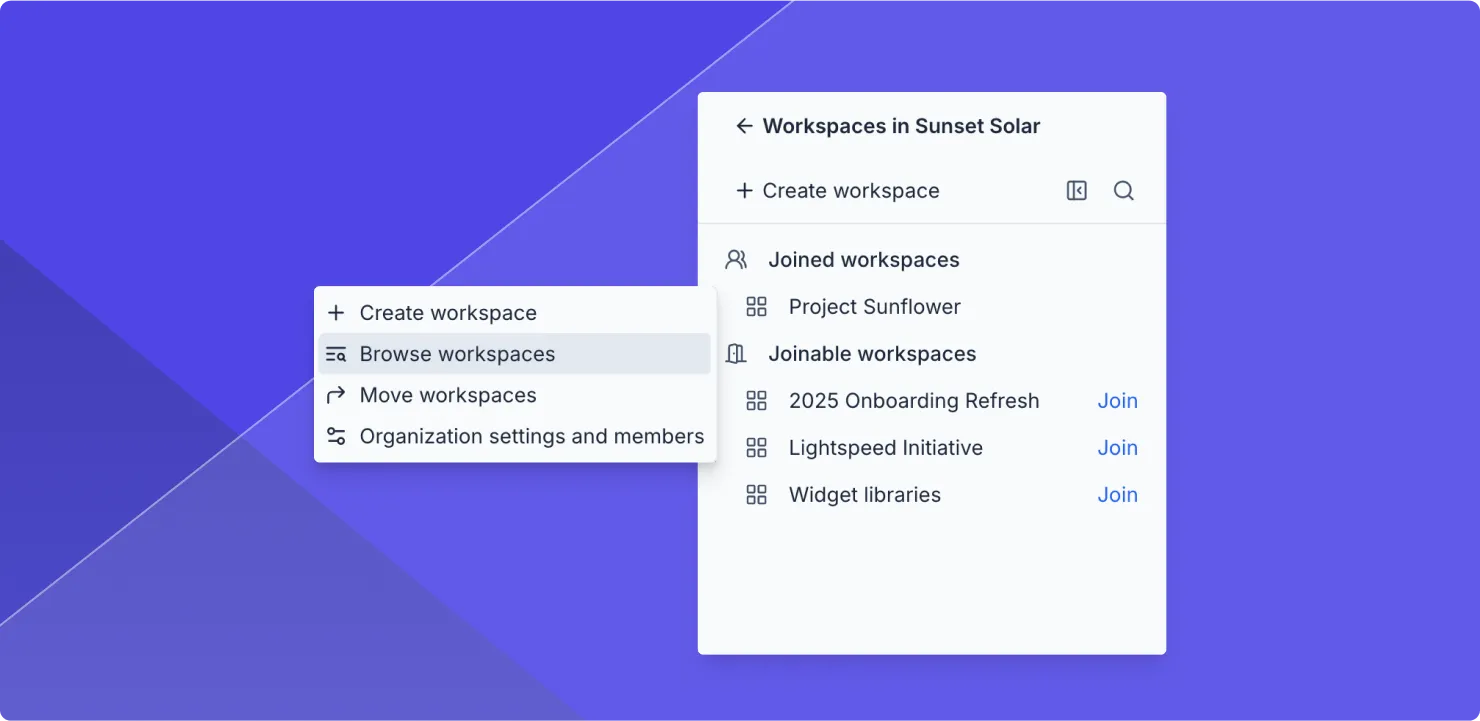
Task: Click the Lightspeed Initiative grid icon
Action: 756,448
